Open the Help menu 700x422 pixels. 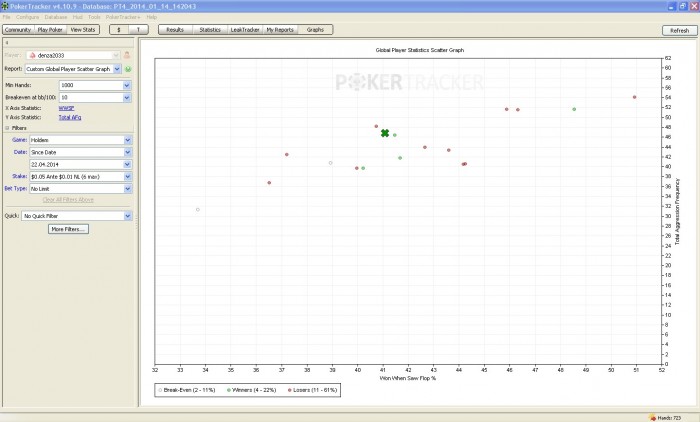click(x=151, y=17)
